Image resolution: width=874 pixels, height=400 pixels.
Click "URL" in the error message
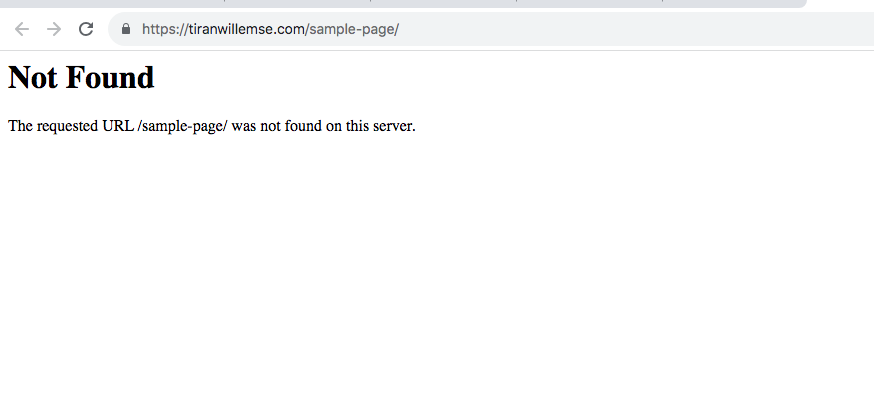pos(118,126)
